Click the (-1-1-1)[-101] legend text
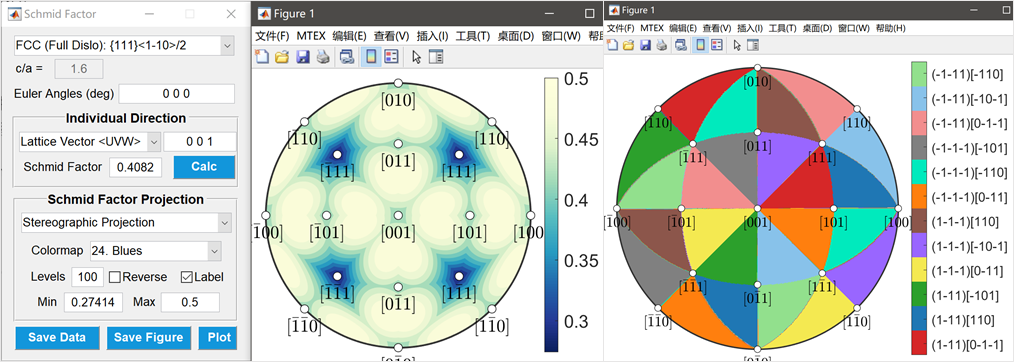 pos(966,147)
